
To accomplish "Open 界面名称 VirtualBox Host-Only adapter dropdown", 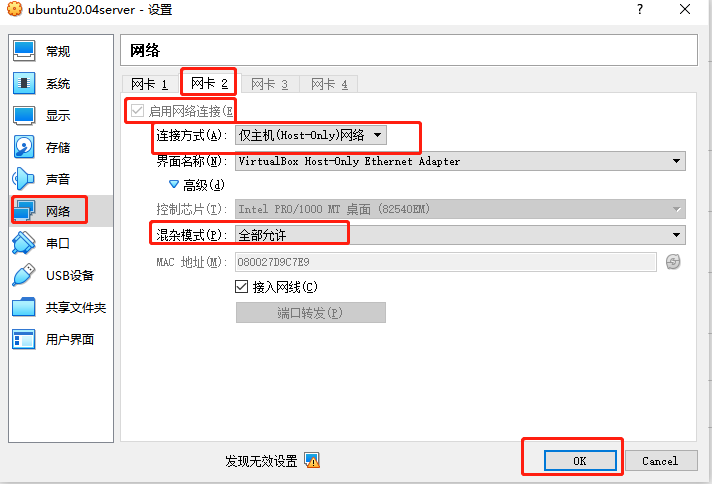I will [x=460, y=161].
